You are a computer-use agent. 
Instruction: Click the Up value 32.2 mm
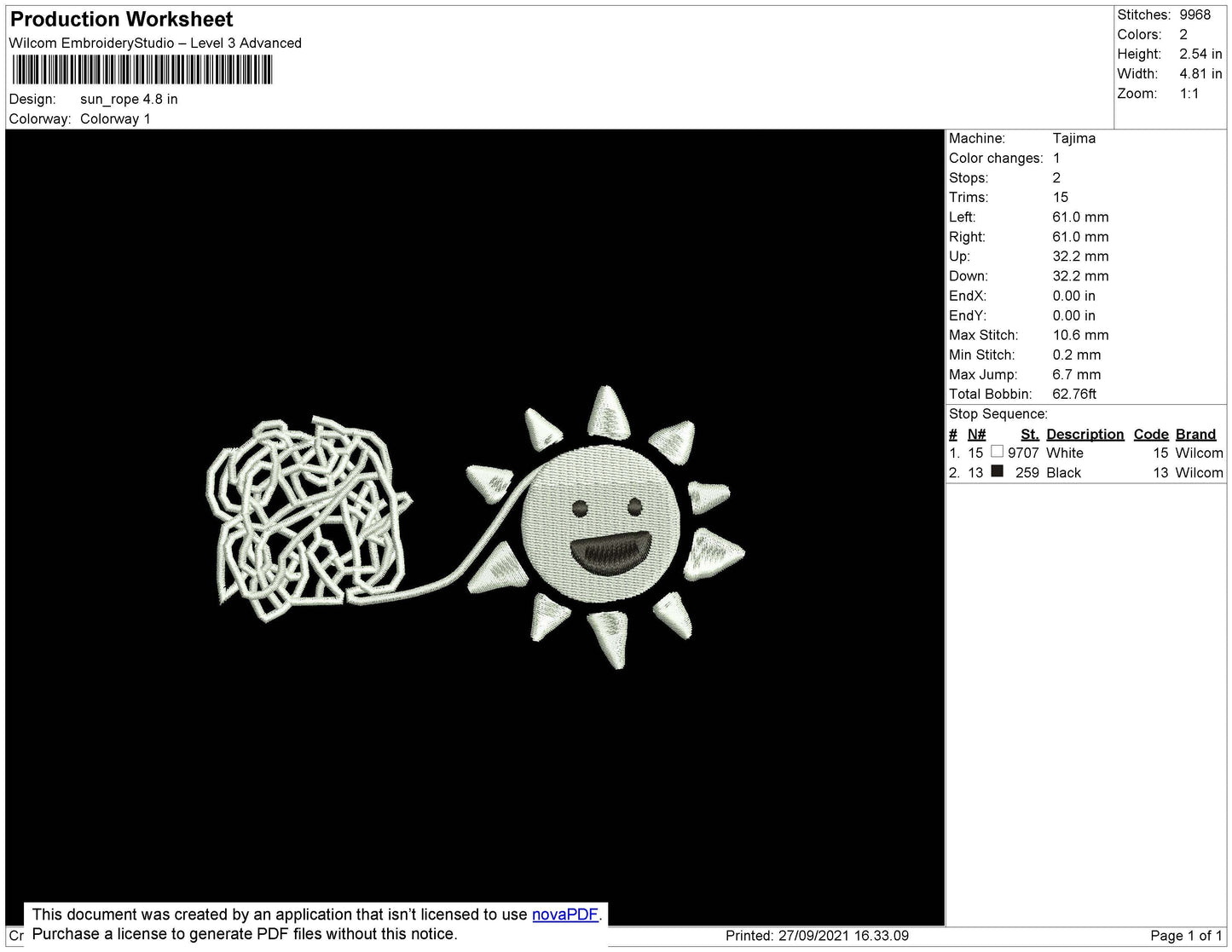point(1080,257)
